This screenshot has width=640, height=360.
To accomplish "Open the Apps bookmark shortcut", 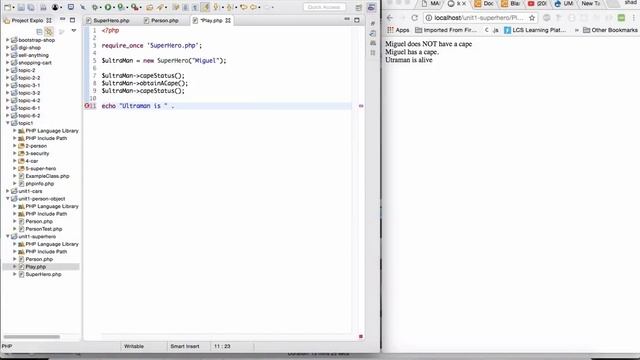I will [398, 30].
